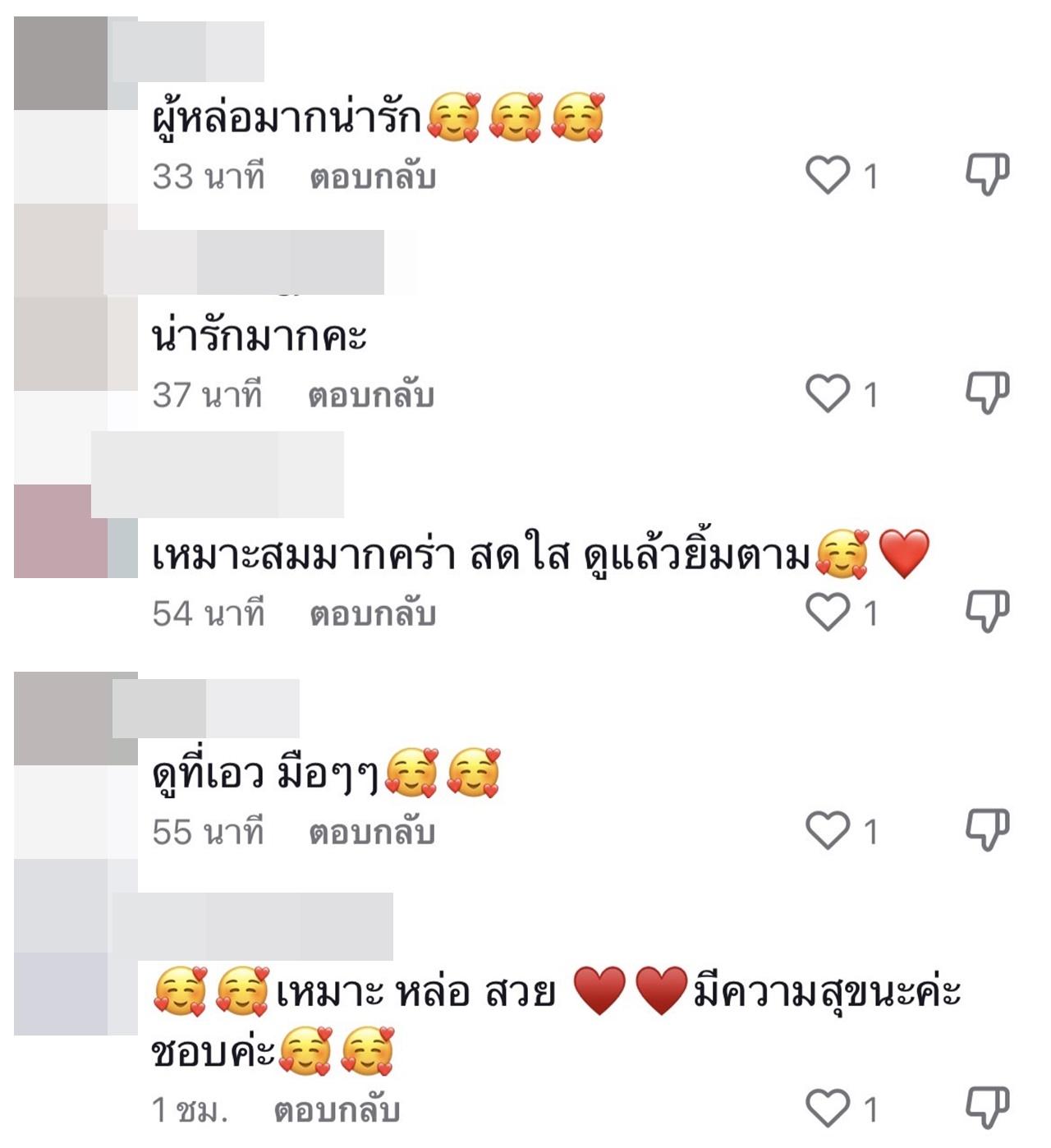Tap heart on the "น่ารักมากคะ" comment
Screen dimensions: 1051x1148
tap(827, 393)
